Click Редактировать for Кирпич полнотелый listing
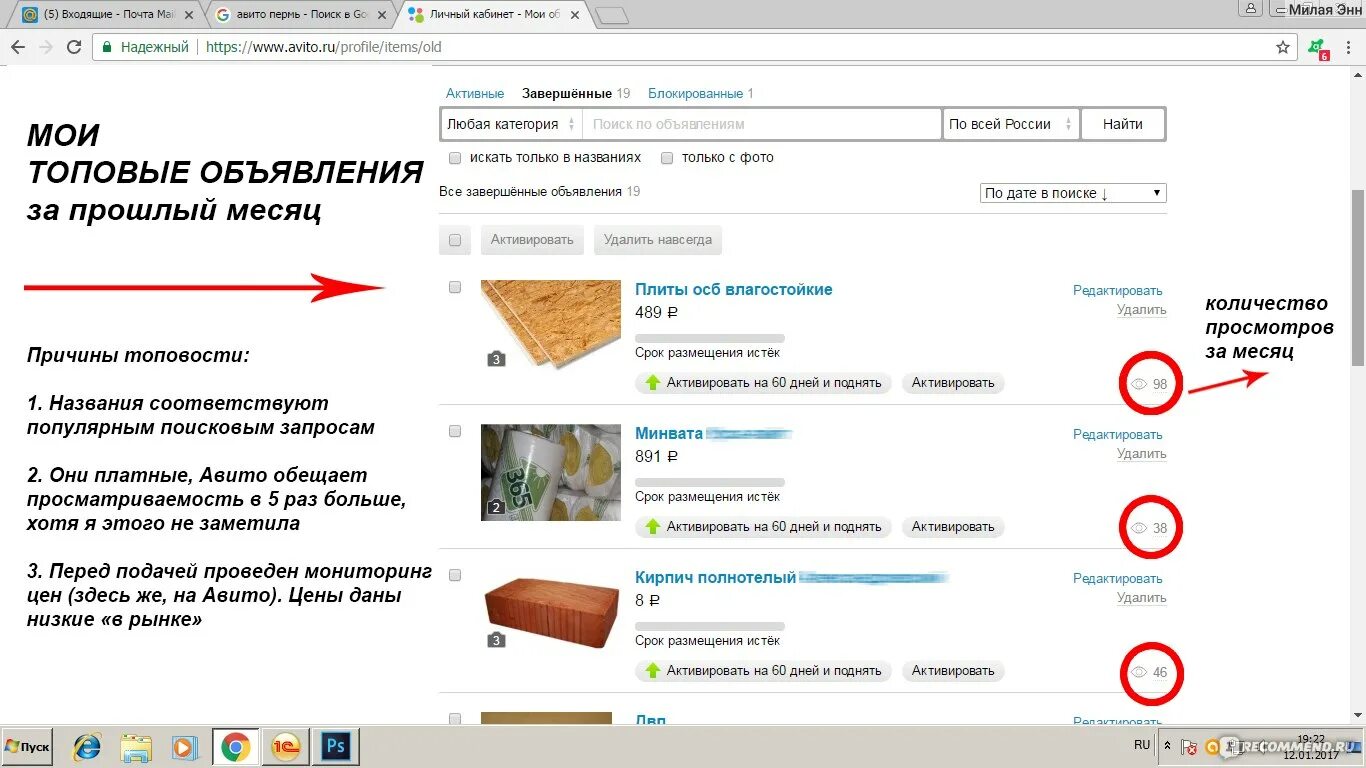Viewport: 1366px width, 768px height. click(x=1118, y=578)
